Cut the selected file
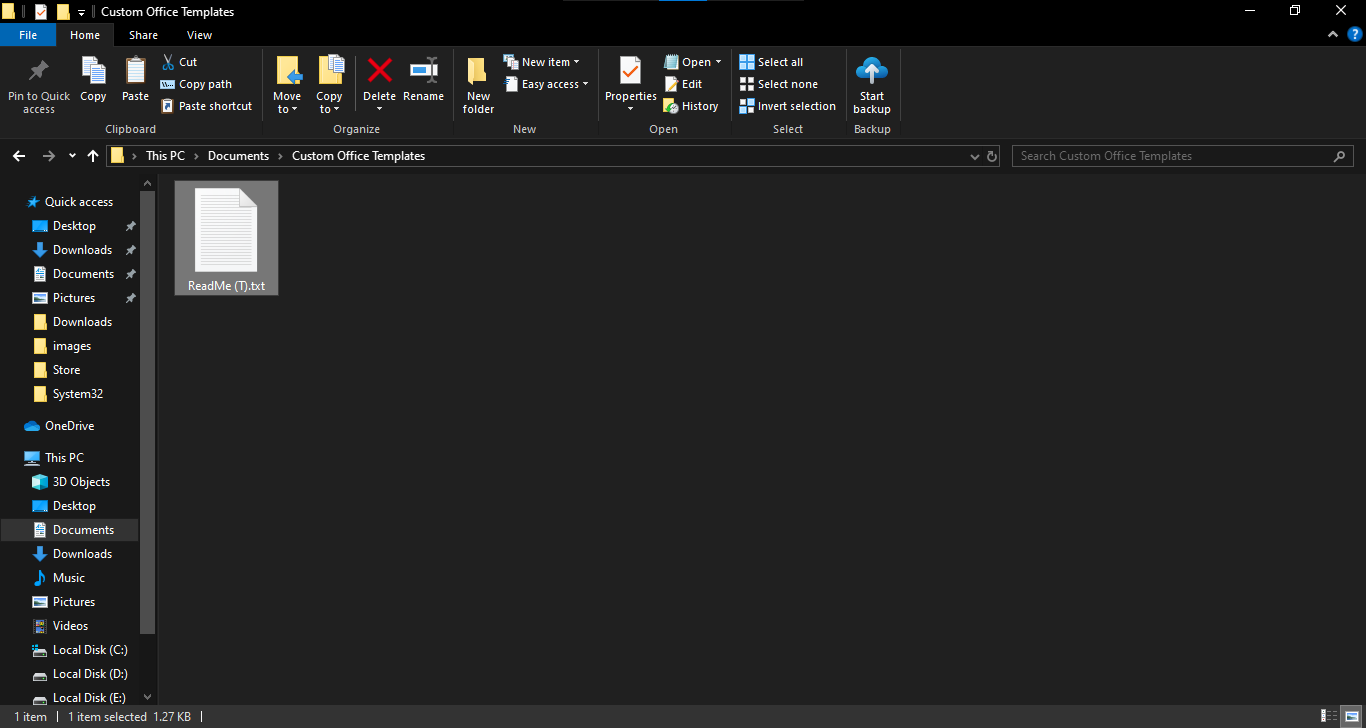The width and height of the screenshot is (1366, 728). coord(179,62)
